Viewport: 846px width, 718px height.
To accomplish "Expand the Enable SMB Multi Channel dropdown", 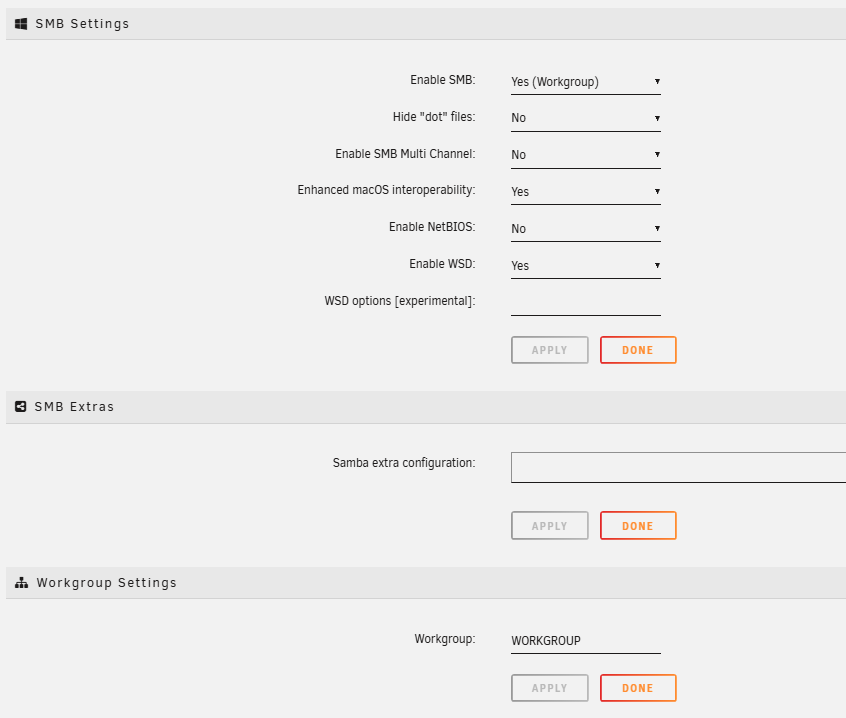I will (x=585, y=155).
